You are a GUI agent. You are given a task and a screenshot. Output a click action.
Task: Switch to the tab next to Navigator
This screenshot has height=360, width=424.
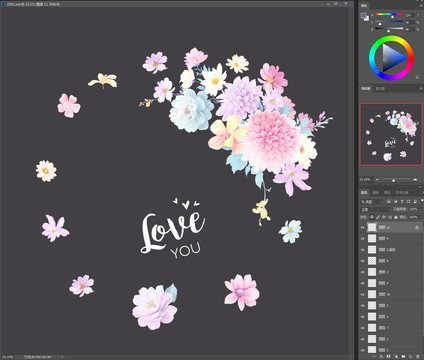[x=380, y=89]
